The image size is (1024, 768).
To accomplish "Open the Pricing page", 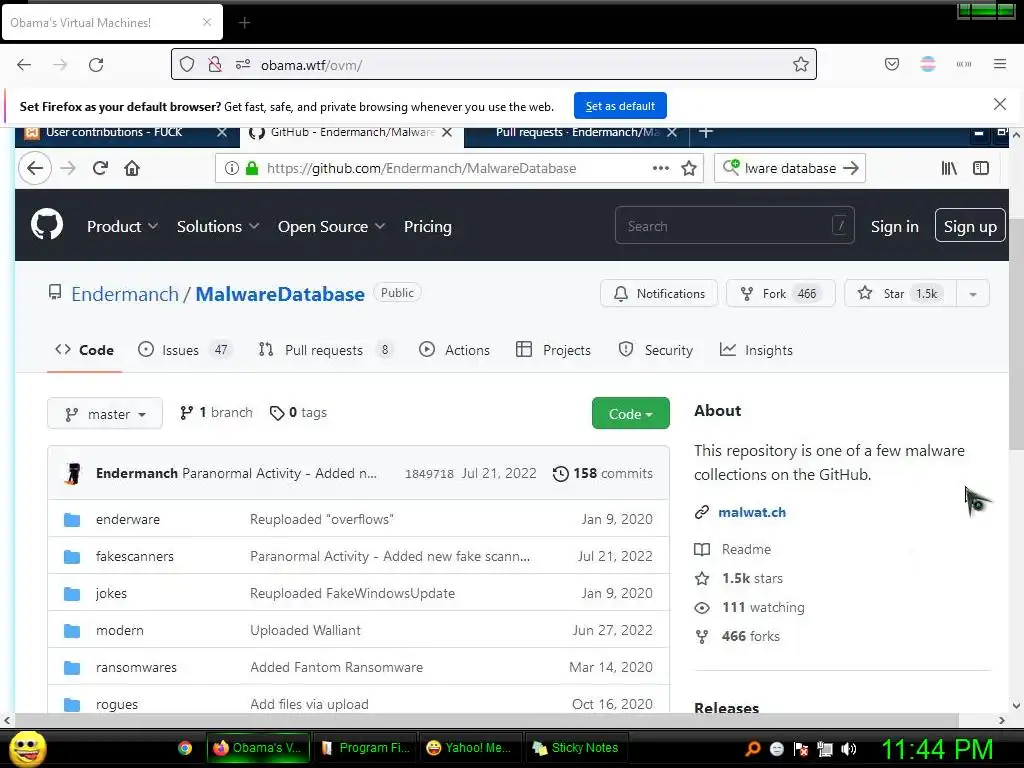I will [428, 227].
